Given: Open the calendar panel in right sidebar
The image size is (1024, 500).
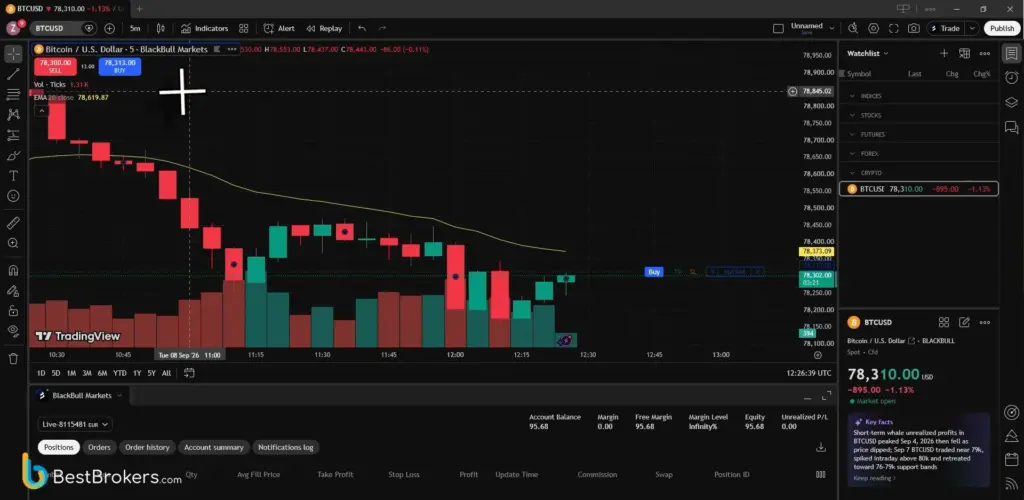Looking at the screenshot, I should (1012, 459).
